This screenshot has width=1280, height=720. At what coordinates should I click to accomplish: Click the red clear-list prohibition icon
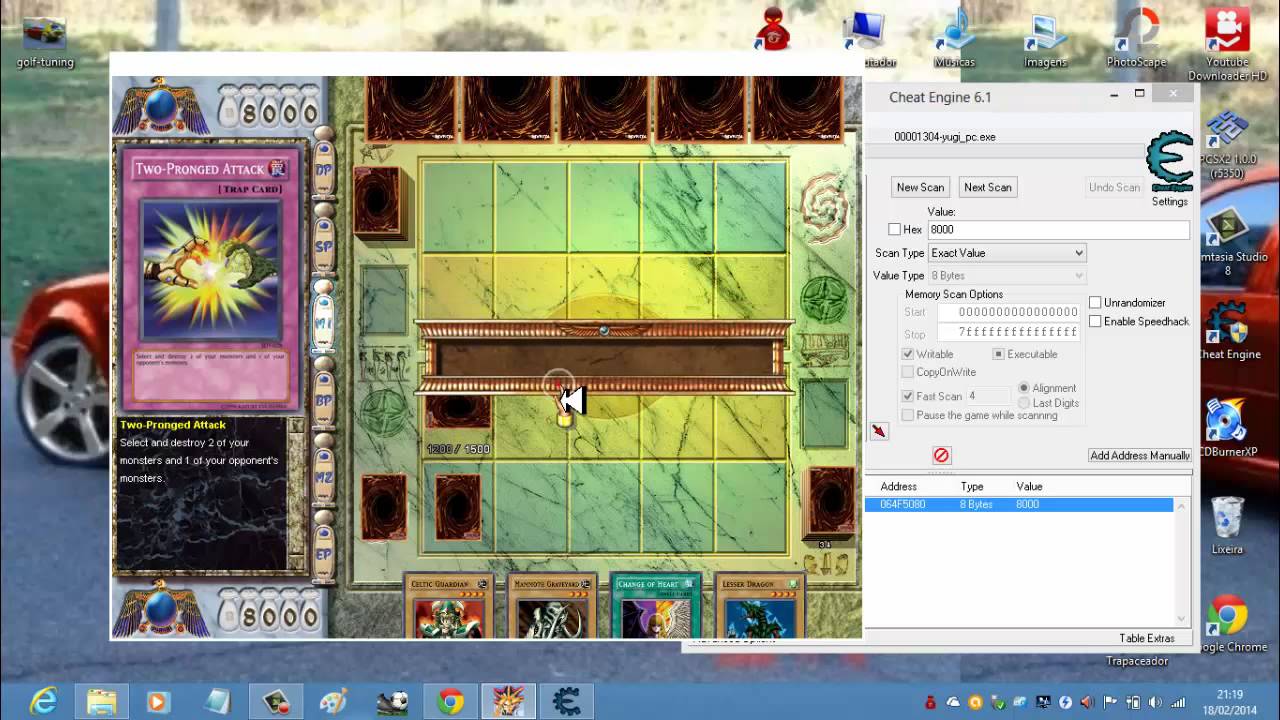(x=941, y=455)
